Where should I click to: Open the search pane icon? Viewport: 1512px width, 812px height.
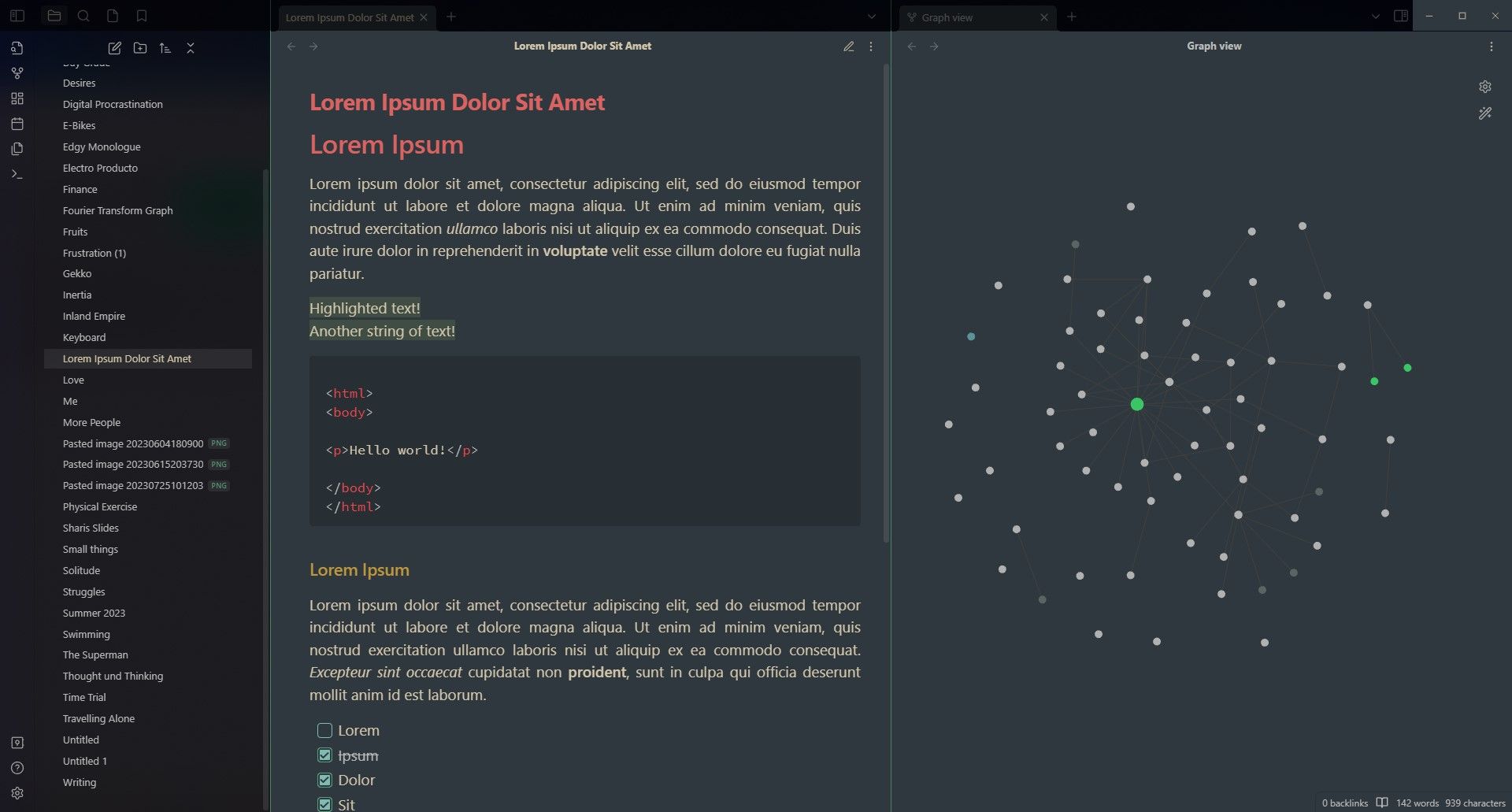pyautogui.click(x=83, y=16)
